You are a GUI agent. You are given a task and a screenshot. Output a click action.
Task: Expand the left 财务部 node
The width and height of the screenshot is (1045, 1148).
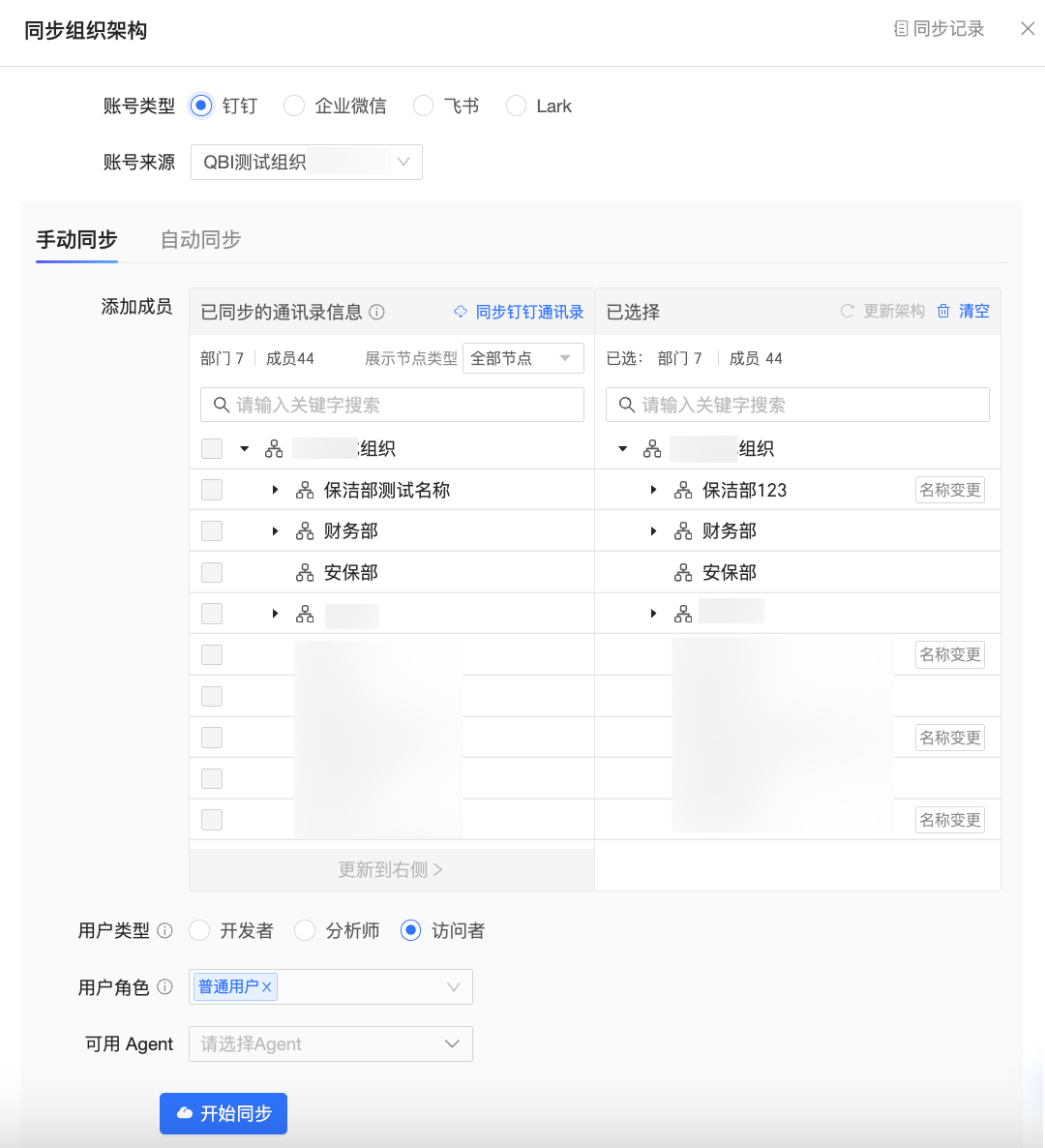[275, 530]
